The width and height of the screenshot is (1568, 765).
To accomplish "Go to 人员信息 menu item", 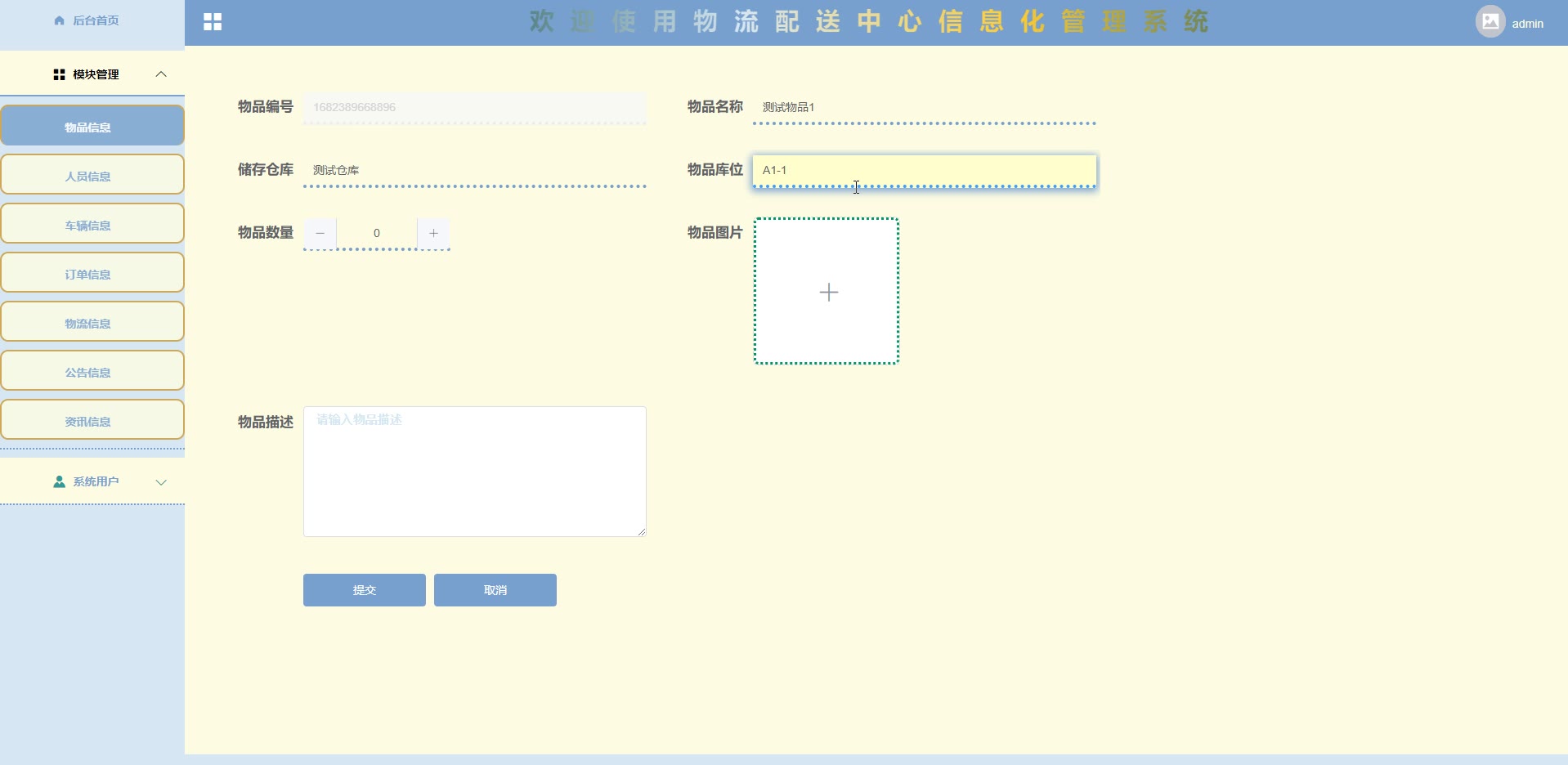I will tap(92, 176).
